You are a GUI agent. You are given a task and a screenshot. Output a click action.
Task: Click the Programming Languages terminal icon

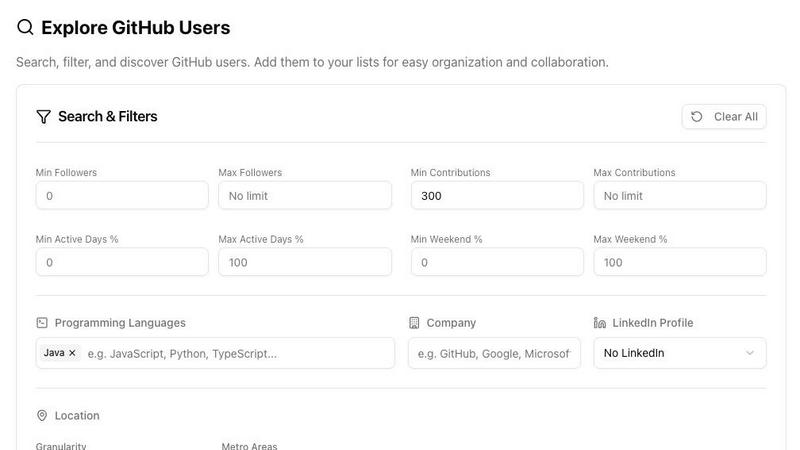click(42, 323)
